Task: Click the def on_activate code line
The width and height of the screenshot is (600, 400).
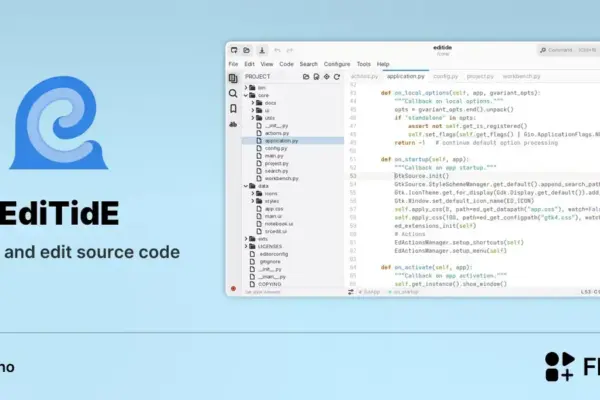Action: tap(427, 268)
